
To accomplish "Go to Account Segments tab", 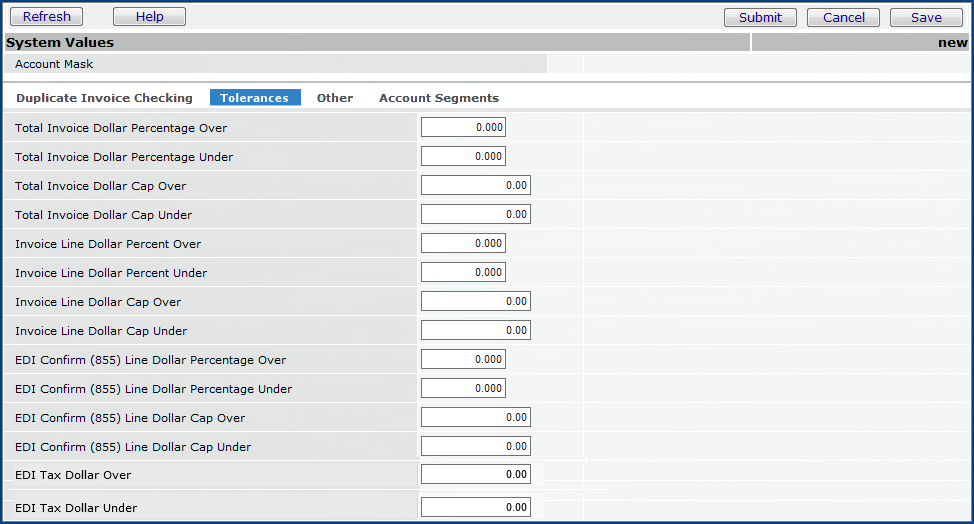I will [438, 98].
